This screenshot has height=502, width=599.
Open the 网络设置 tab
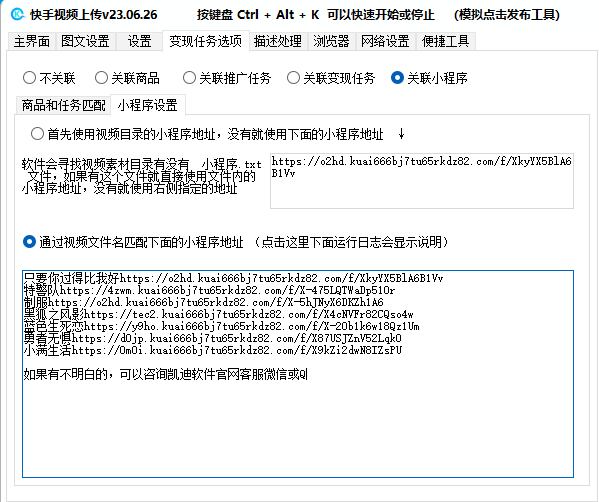(x=385, y=41)
